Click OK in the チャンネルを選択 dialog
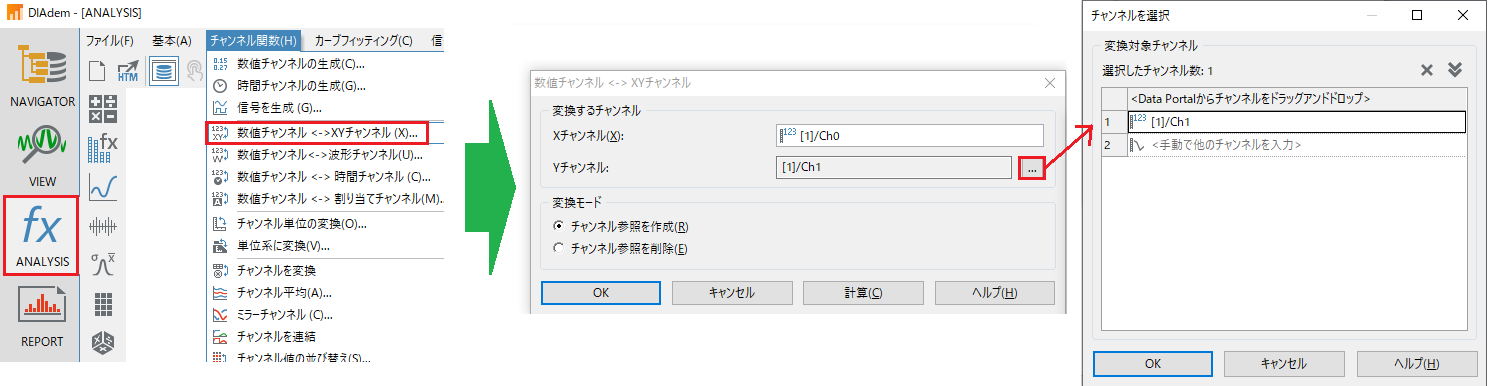Image resolution: width=1488 pixels, height=386 pixels. [1152, 363]
